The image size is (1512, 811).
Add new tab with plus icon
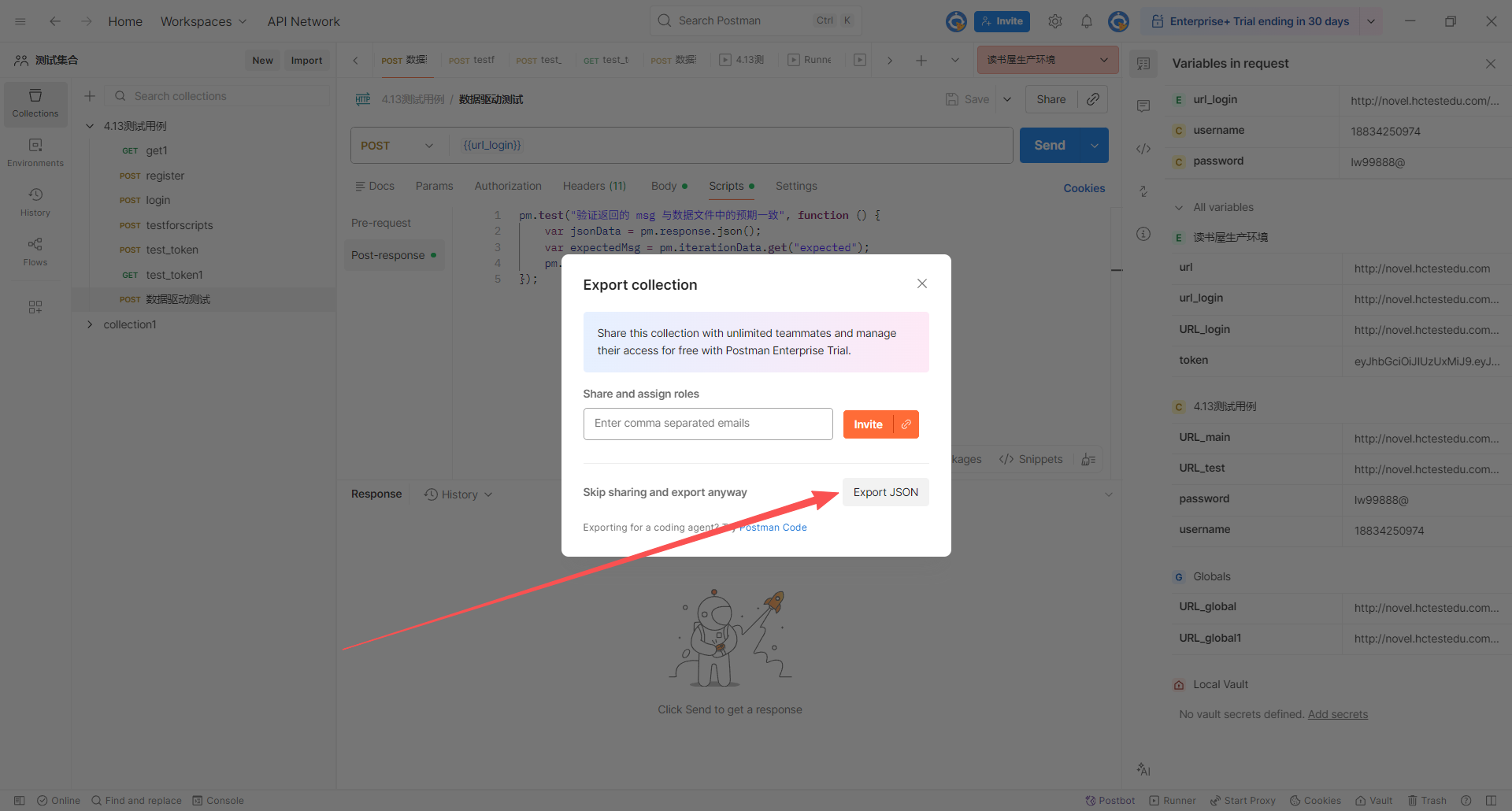coord(921,61)
